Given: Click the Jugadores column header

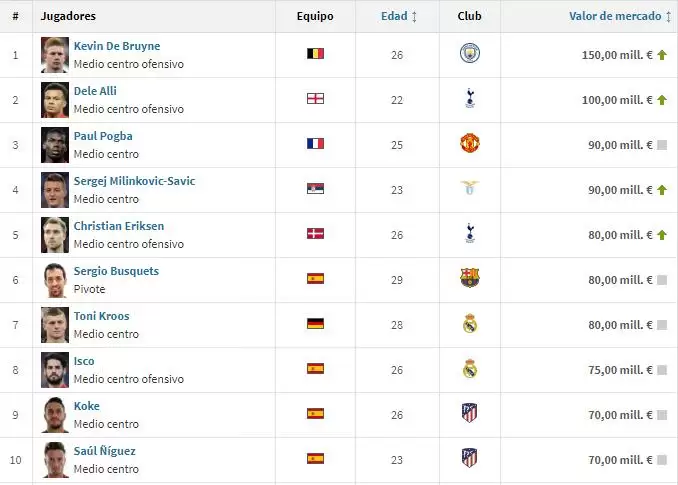Looking at the screenshot, I should [68, 16].
